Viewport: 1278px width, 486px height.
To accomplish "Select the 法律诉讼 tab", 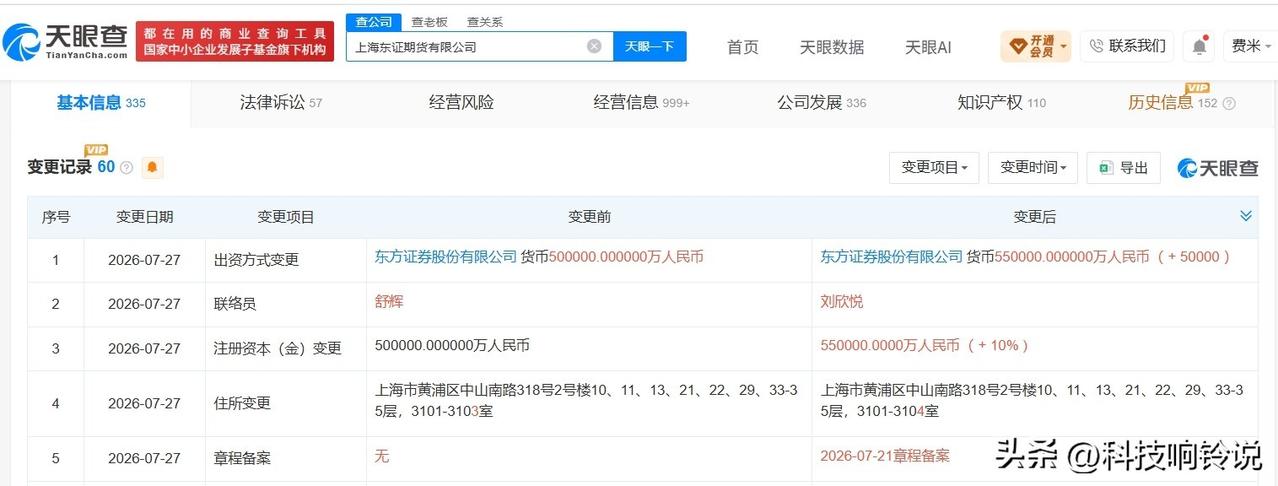I will (281, 102).
